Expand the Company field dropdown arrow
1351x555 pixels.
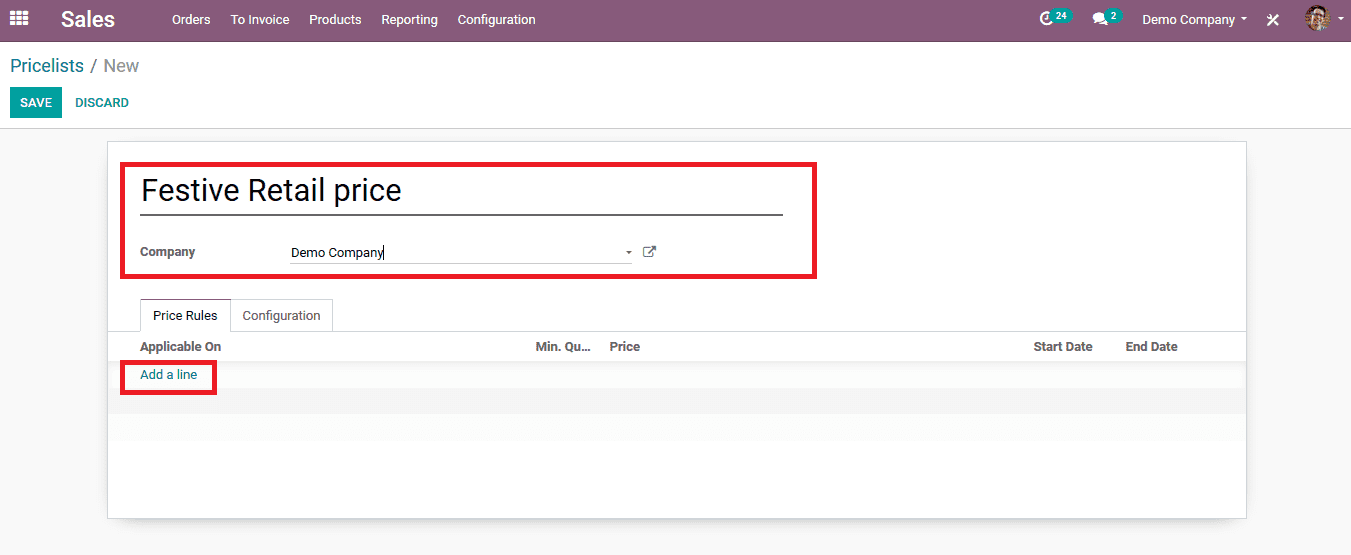629,253
